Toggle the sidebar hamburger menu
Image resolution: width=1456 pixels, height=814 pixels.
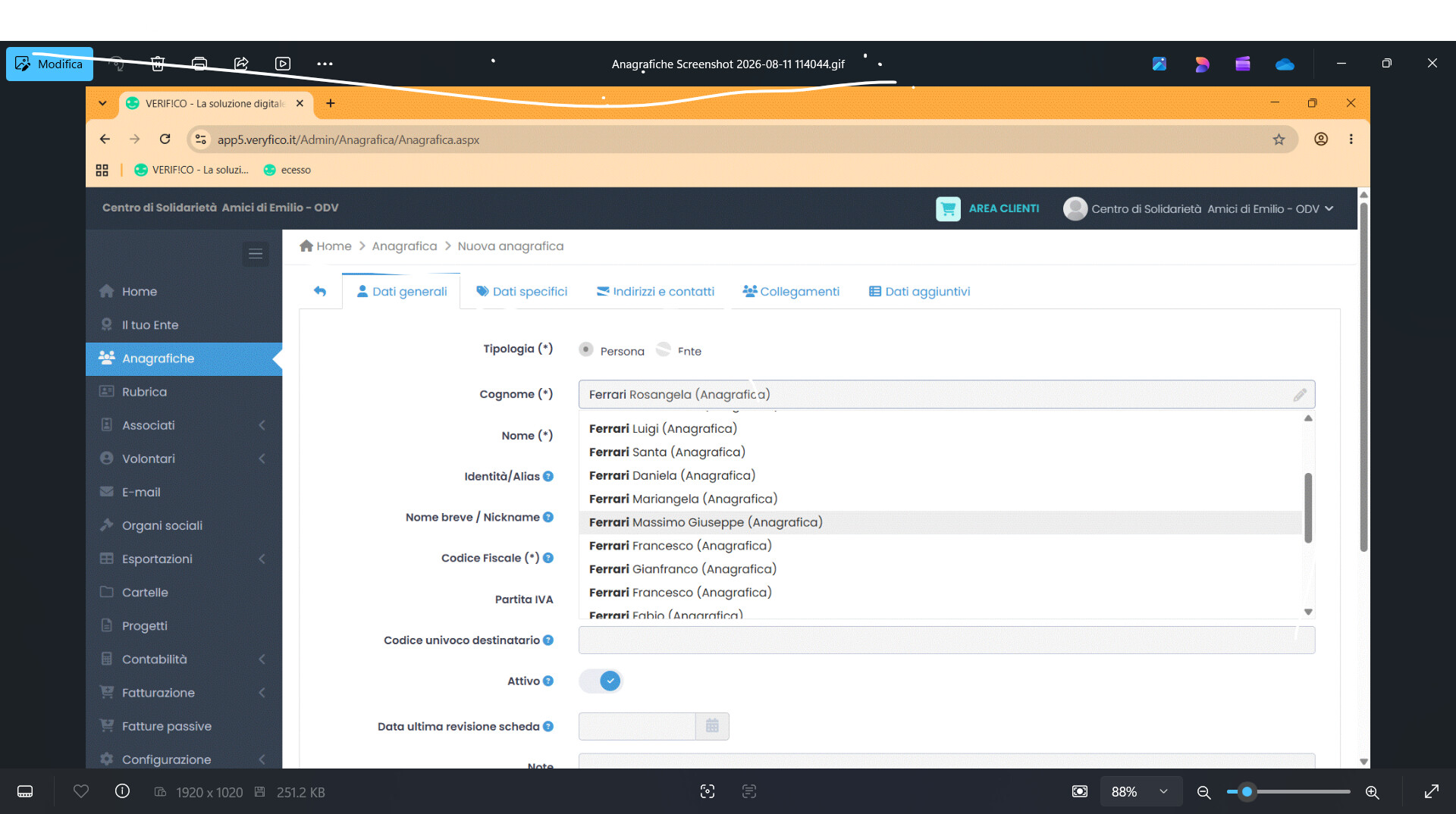(256, 254)
